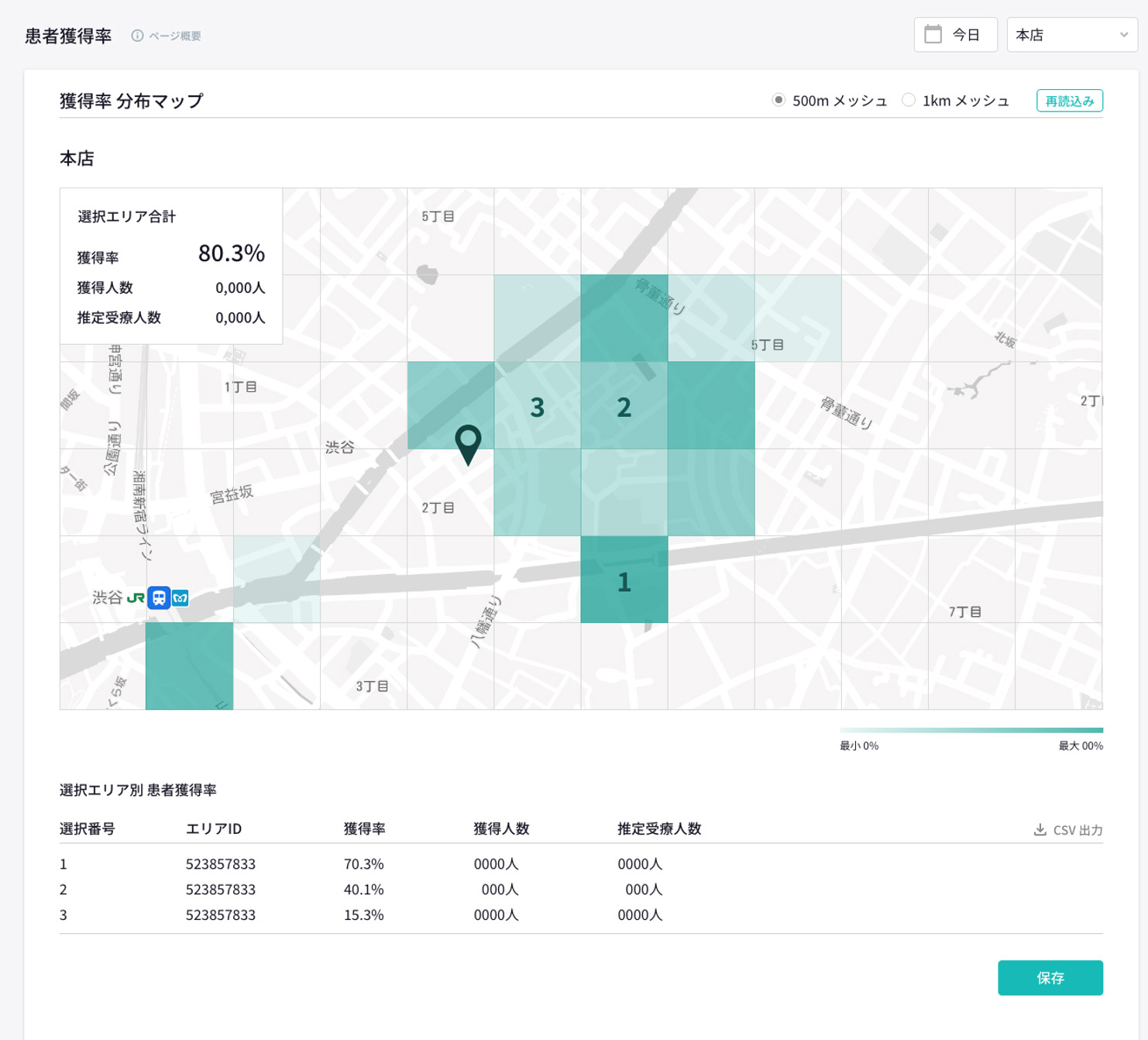Click the page overview info icon

coord(137,36)
